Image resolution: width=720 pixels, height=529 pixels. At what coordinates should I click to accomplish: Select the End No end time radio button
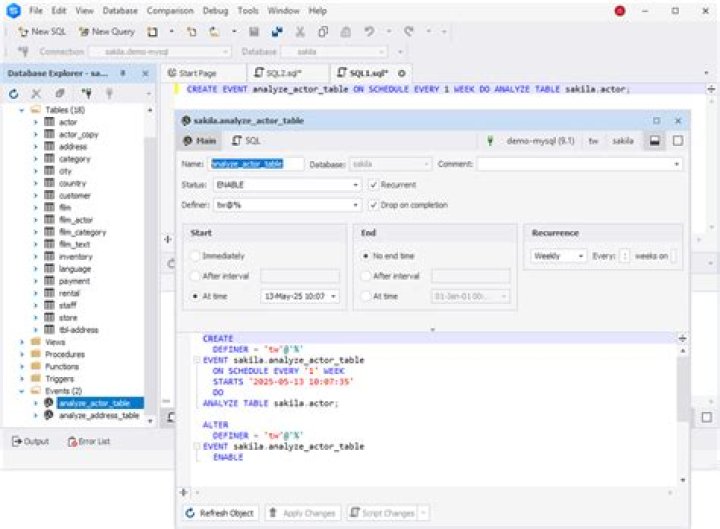[366, 256]
